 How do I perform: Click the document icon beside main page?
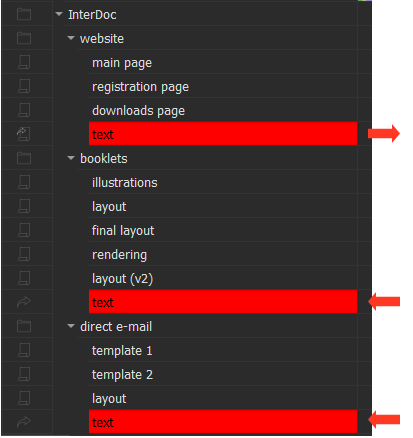point(24,62)
